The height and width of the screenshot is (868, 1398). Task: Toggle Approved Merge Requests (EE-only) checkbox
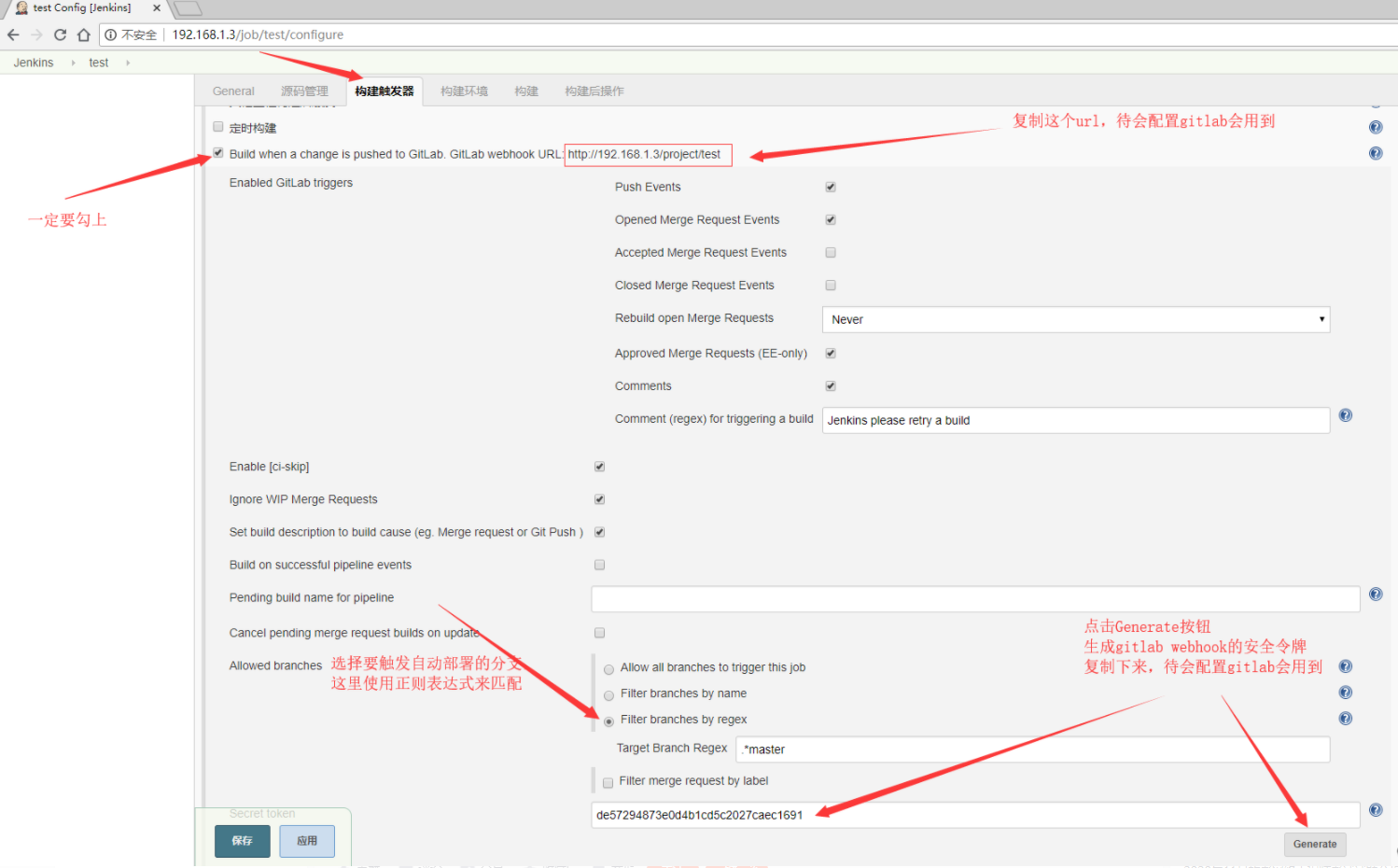(831, 353)
